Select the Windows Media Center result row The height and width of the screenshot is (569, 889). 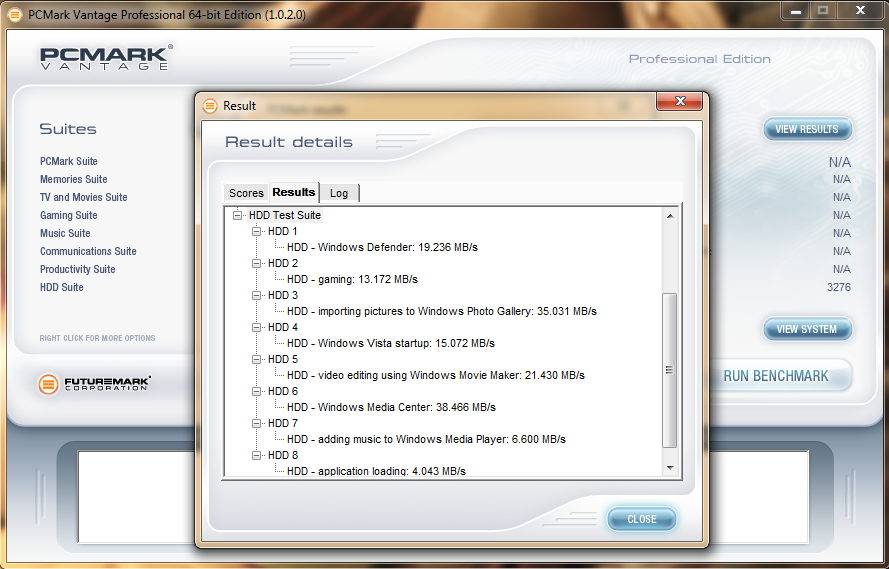(391, 407)
